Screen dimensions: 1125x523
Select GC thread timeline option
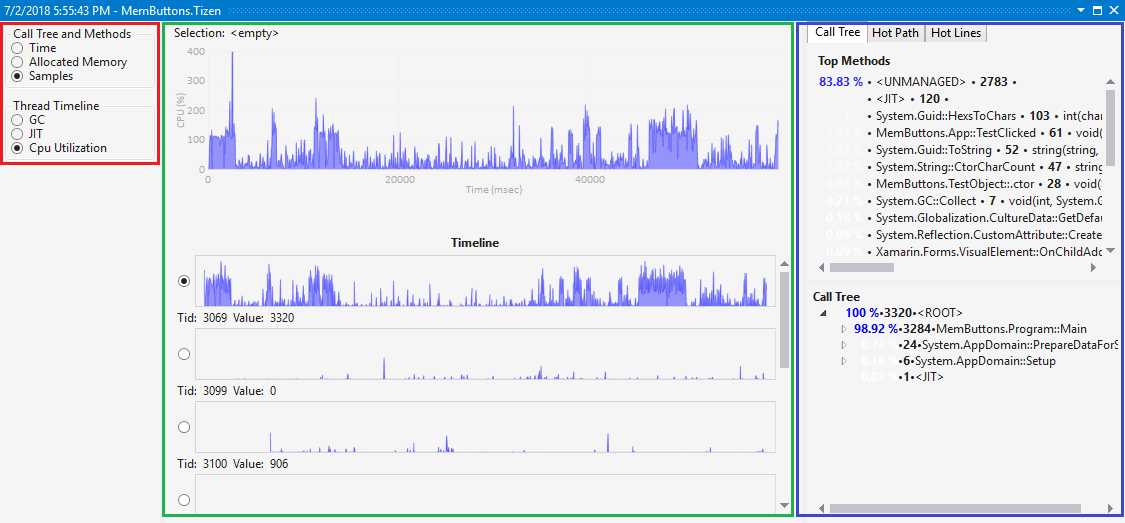click(17, 120)
